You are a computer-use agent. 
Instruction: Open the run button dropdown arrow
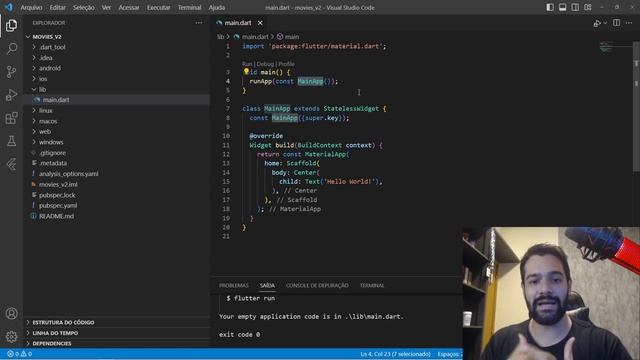point(605,23)
